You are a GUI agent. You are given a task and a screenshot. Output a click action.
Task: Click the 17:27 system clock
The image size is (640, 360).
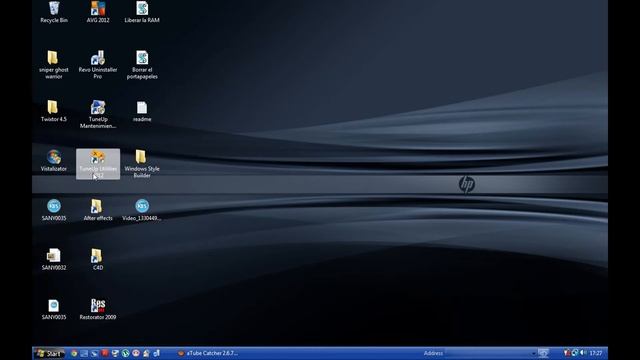pos(596,353)
